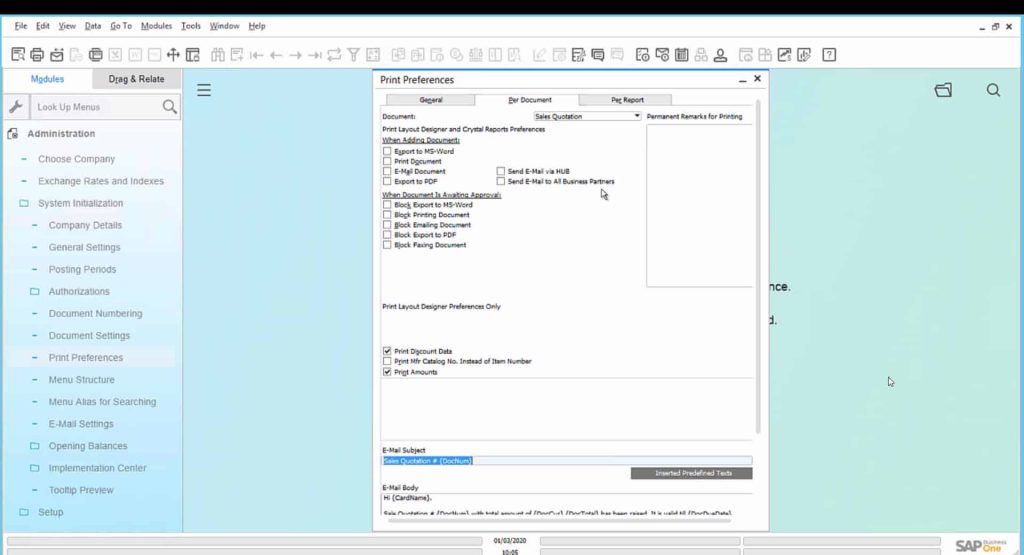
Task: Open Messages/Alerts speech bubble icon
Action: [598, 55]
